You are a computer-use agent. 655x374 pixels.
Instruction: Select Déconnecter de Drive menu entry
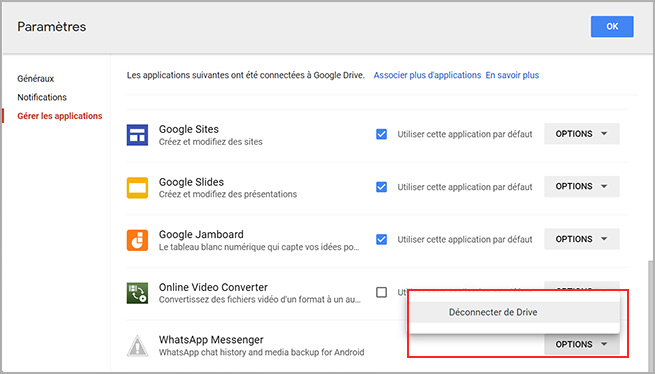(x=514, y=312)
